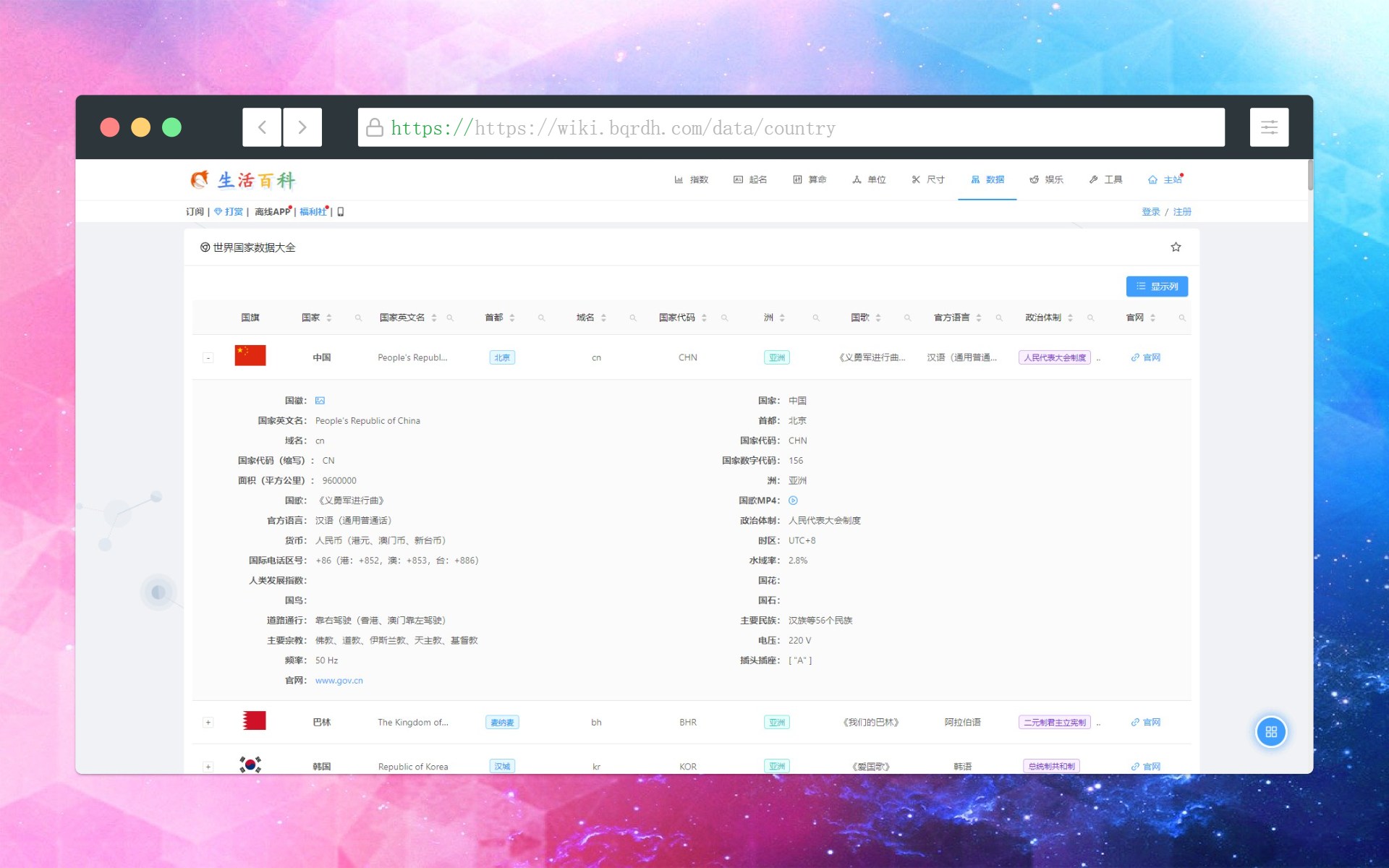
Task: Open the 单位 nav menu
Action: [x=869, y=179]
